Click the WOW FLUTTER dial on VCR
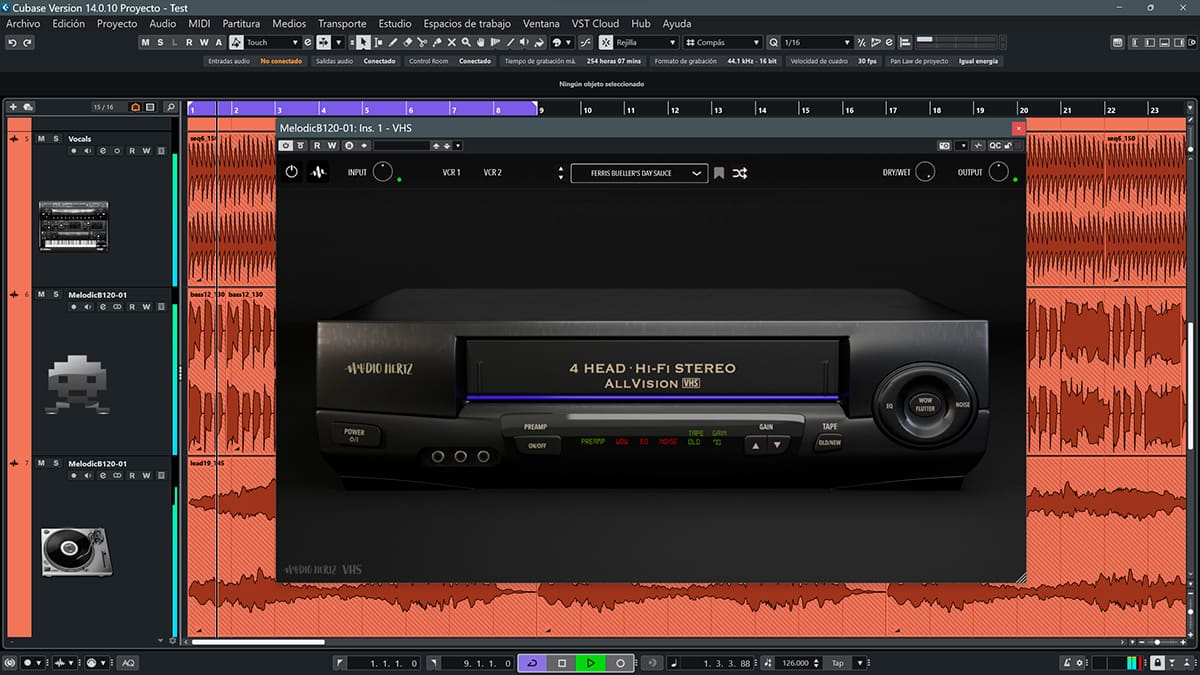This screenshot has width=1200, height=675. coord(924,404)
